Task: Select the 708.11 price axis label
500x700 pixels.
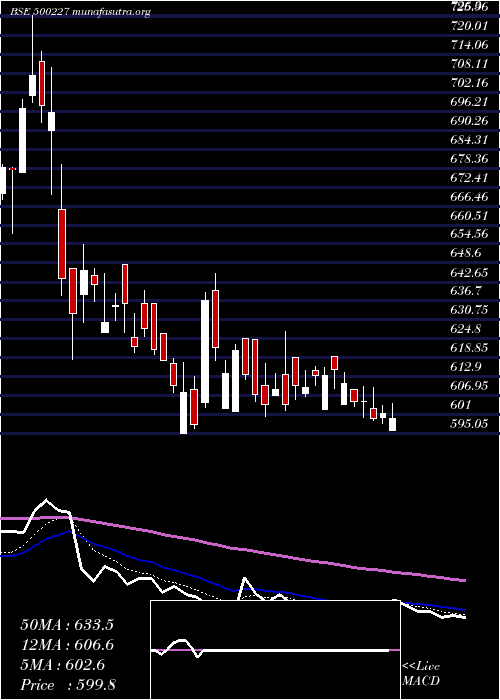Action: tap(468, 64)
